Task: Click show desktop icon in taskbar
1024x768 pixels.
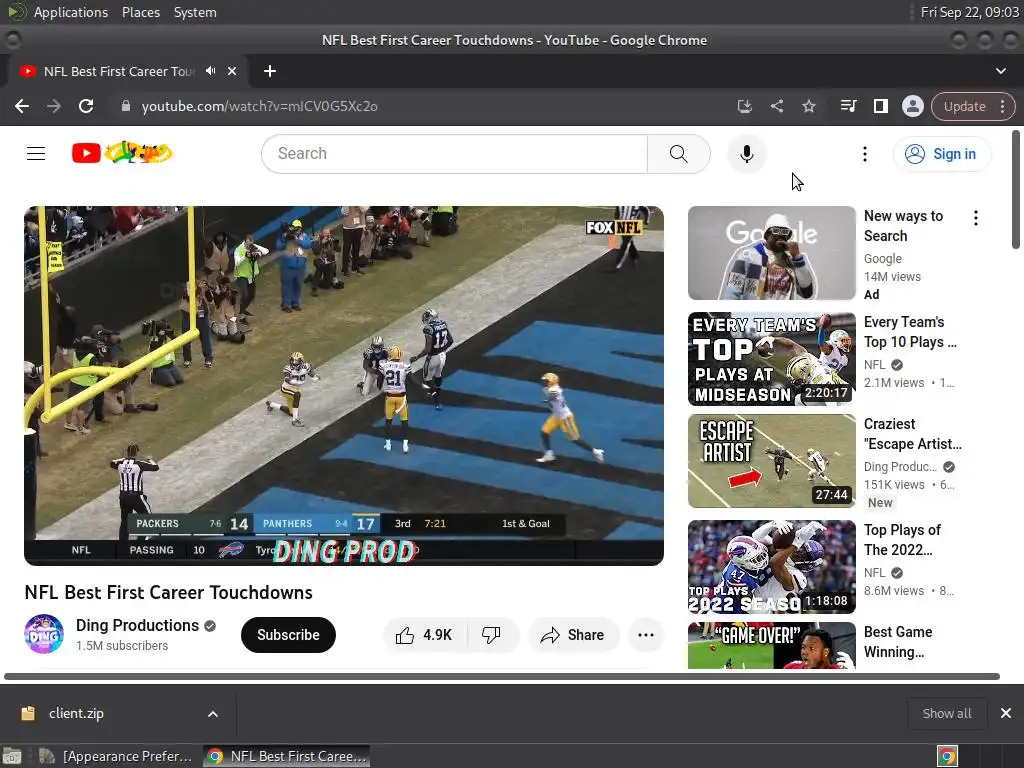Action: click(12, 756)
